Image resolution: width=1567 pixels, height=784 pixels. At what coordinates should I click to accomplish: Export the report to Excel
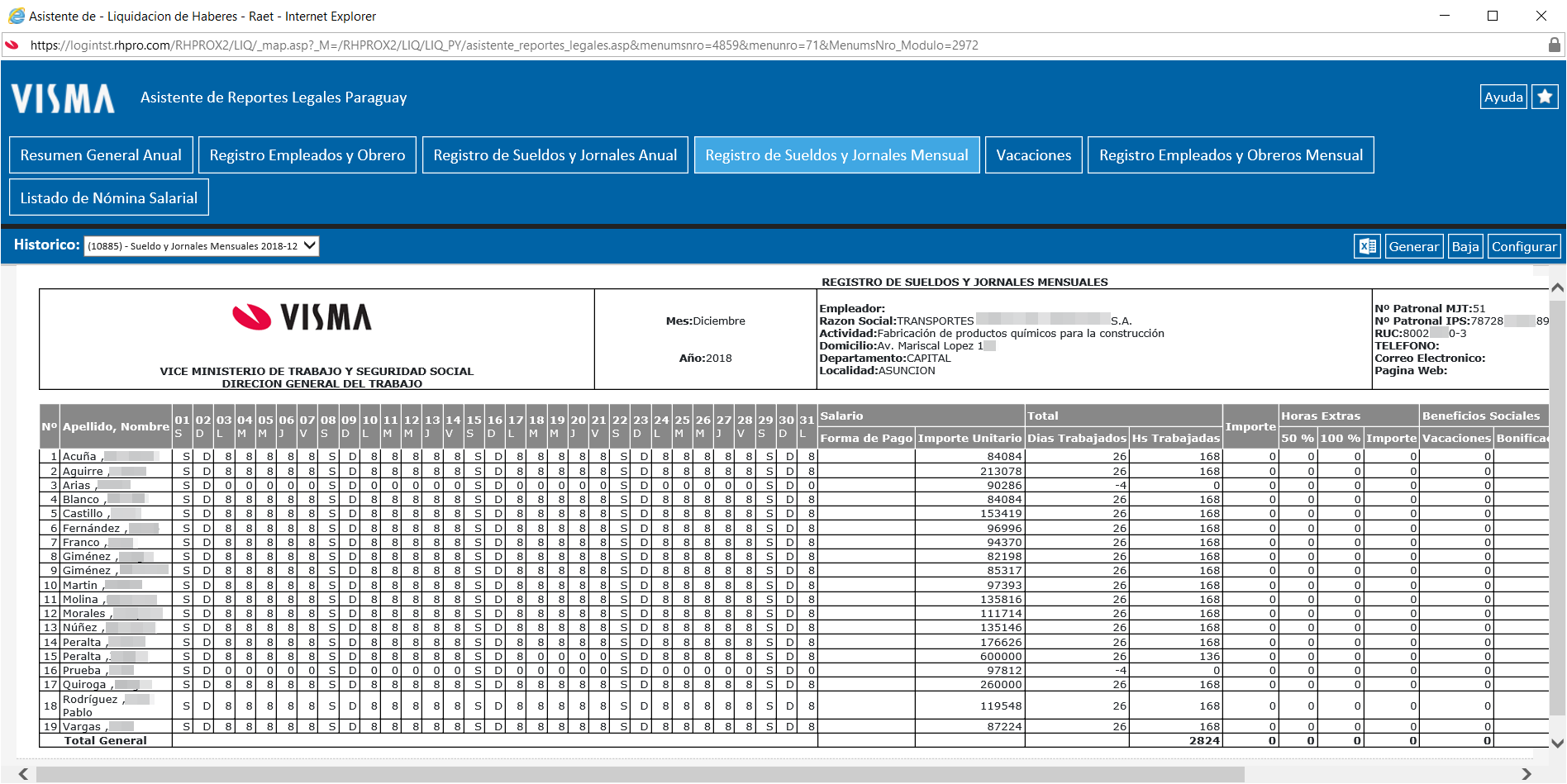1367,246
